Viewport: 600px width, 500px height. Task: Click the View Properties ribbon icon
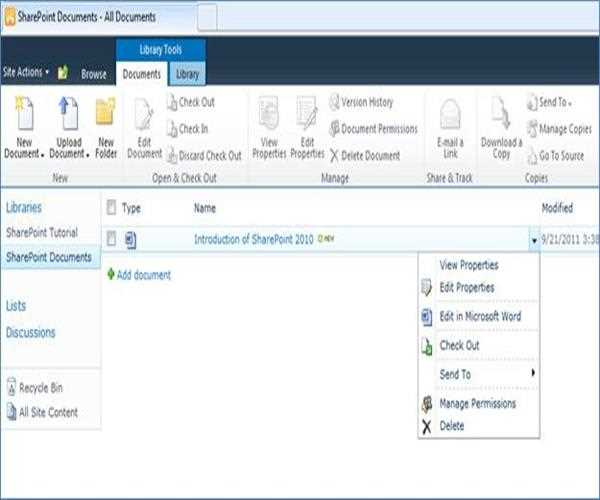click(269, 115)
